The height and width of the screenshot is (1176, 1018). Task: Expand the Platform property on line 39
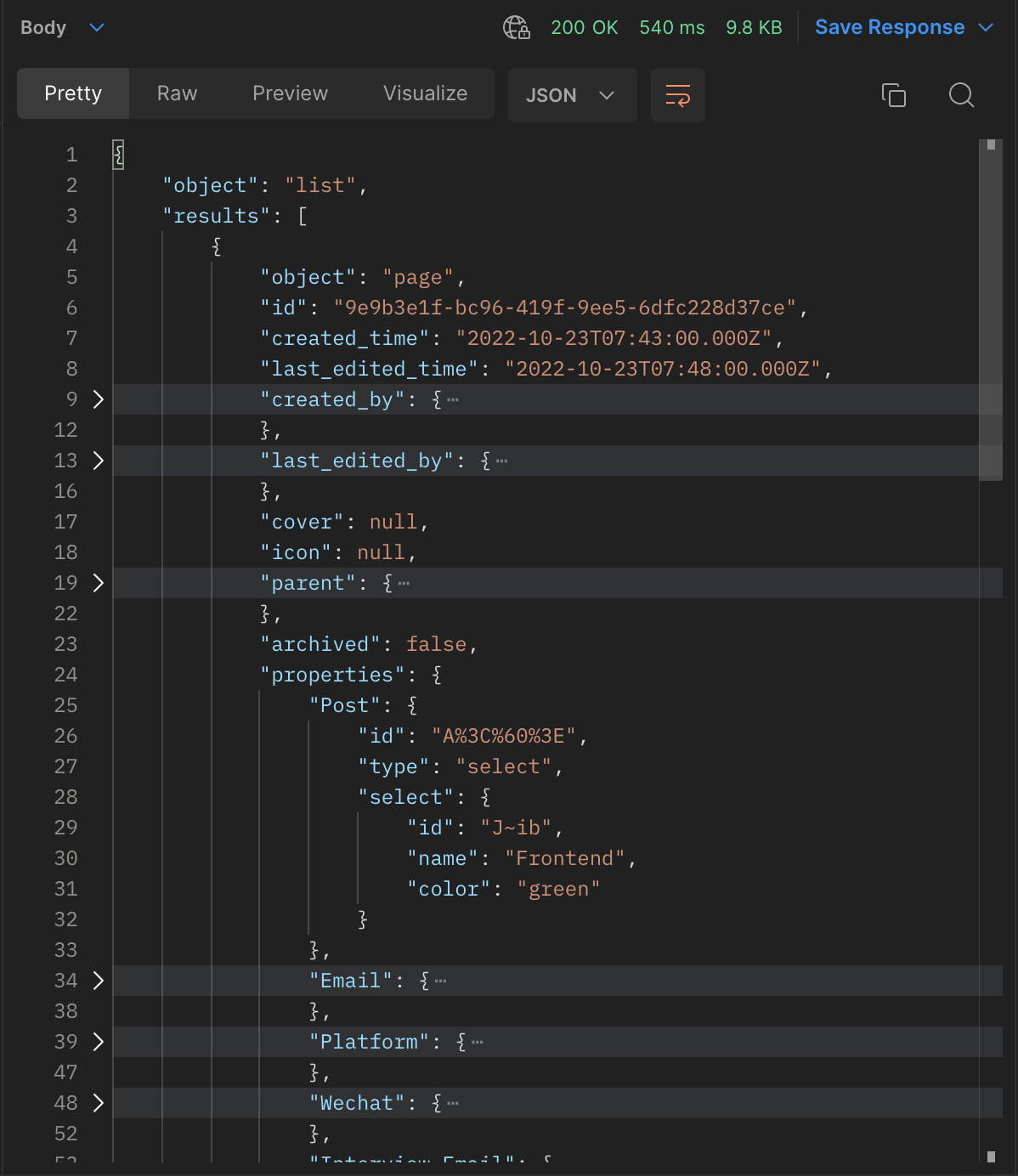pos(98,1042)
